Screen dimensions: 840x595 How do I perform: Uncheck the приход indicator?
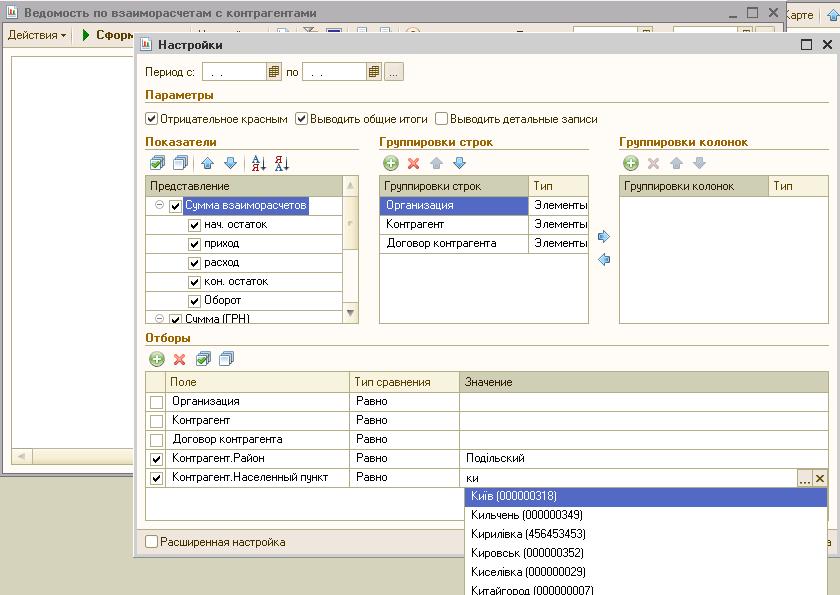194,244
